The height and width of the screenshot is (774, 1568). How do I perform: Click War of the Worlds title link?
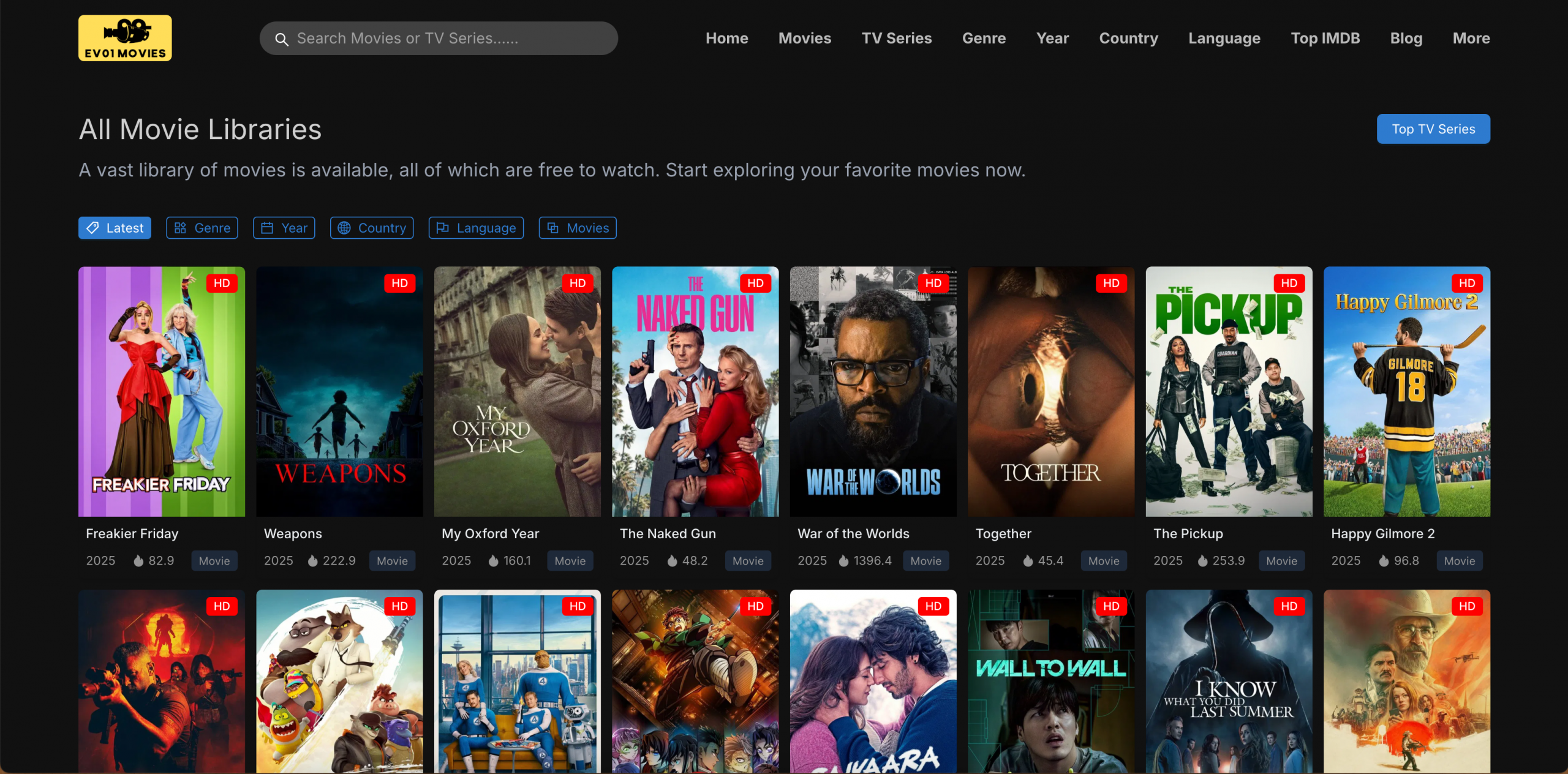coord(853,534)
